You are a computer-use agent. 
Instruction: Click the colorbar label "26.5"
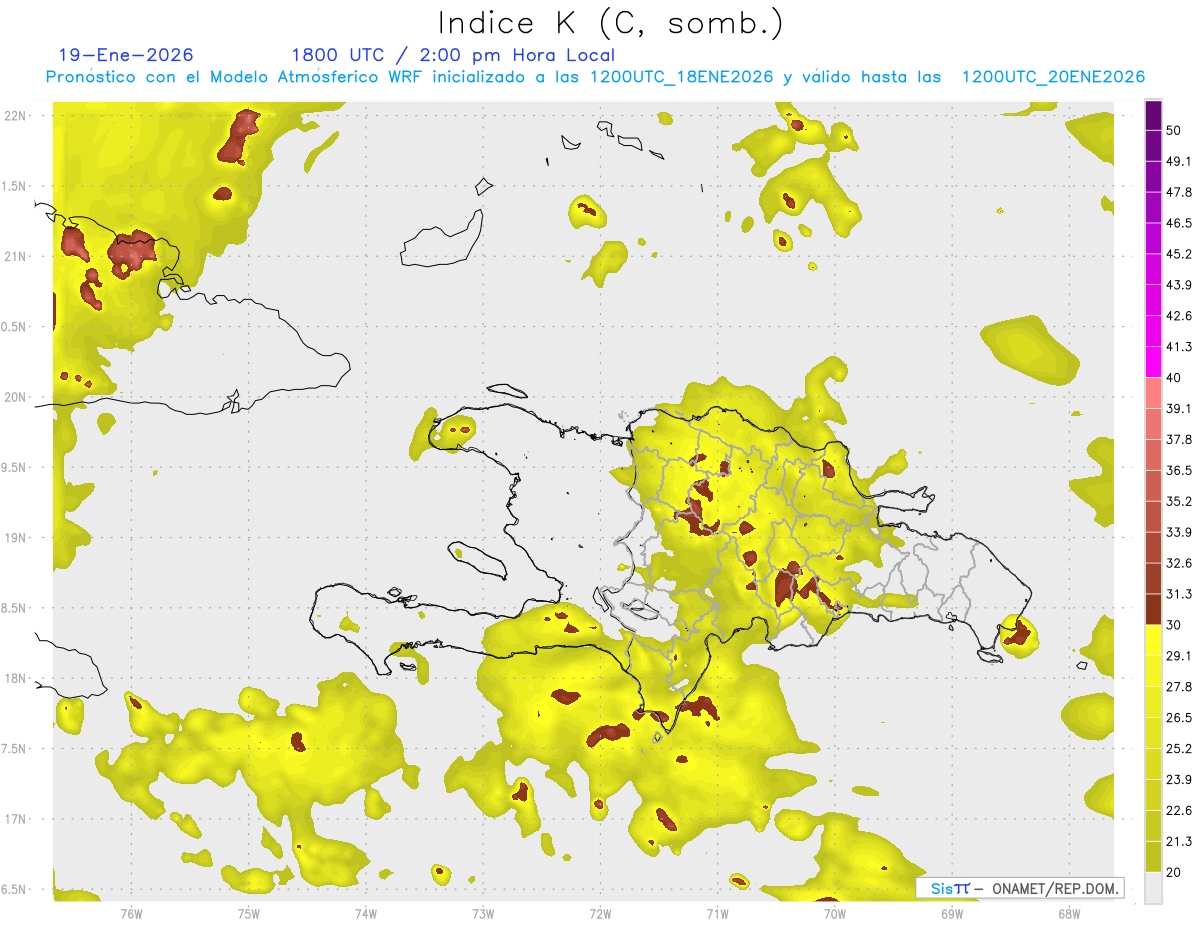[1179, 718]
